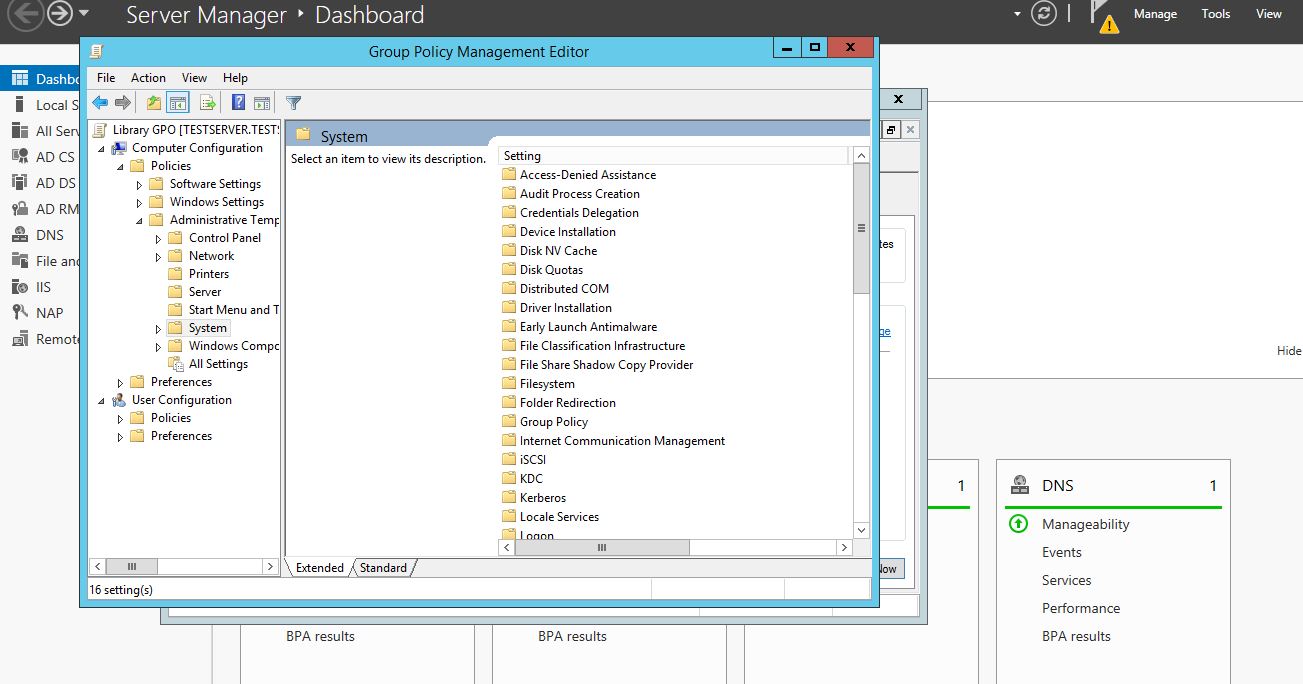Viewport: 1303px width, 684px height.
Task: Click Server Manager refresh icon
Action: click(1044, 14)
